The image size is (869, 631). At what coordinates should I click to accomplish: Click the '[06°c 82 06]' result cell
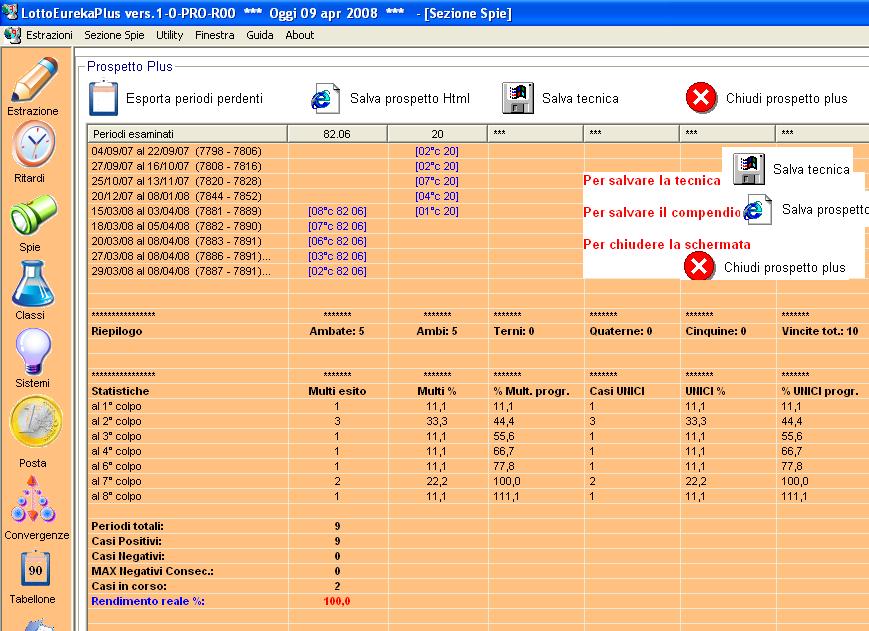337,241
